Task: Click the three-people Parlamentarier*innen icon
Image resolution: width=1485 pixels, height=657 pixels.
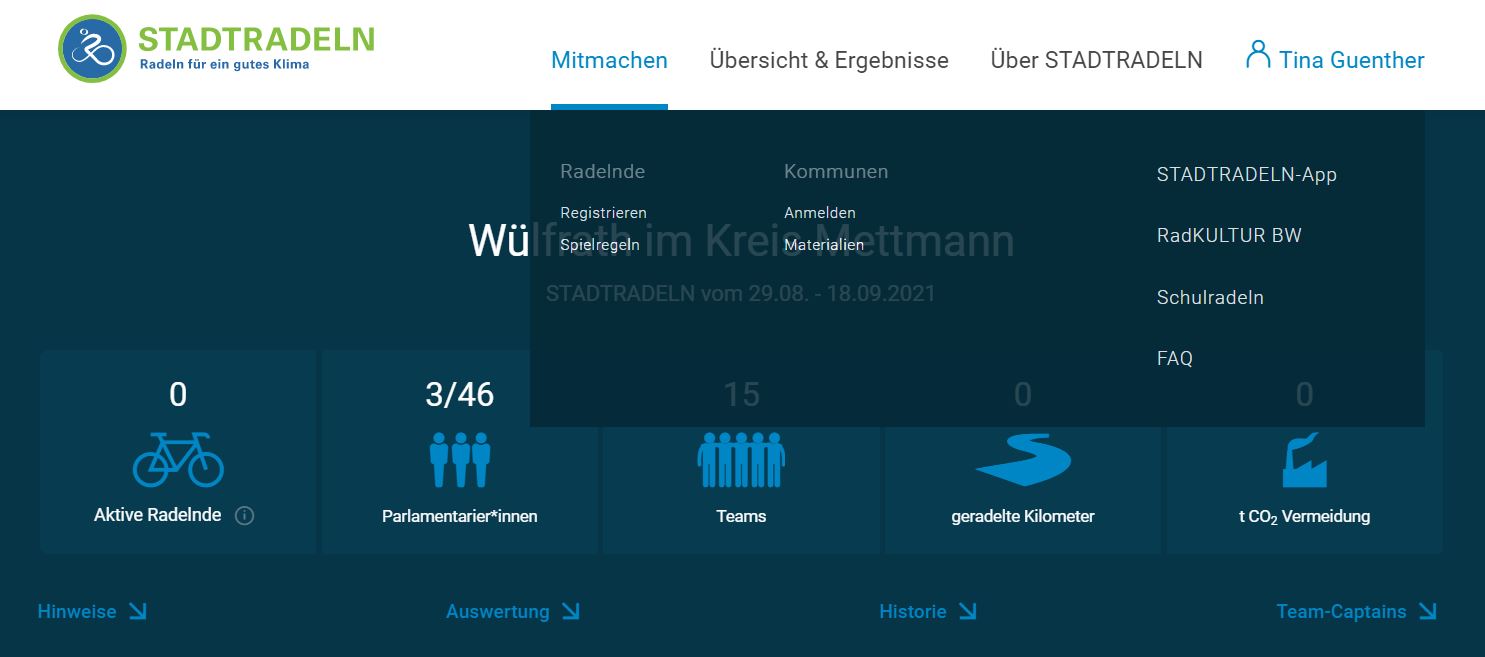Action: point(460,459)
